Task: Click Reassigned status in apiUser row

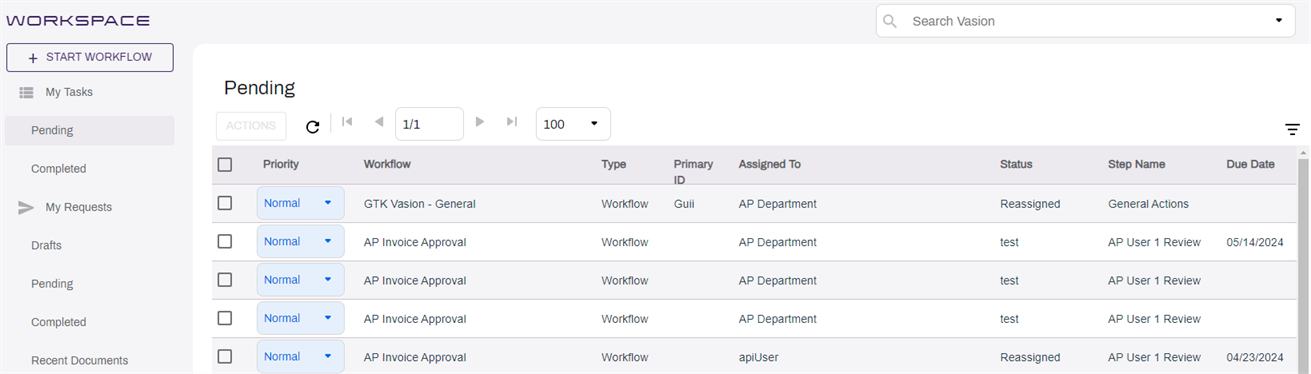Action: click(x=1030, y=357)
